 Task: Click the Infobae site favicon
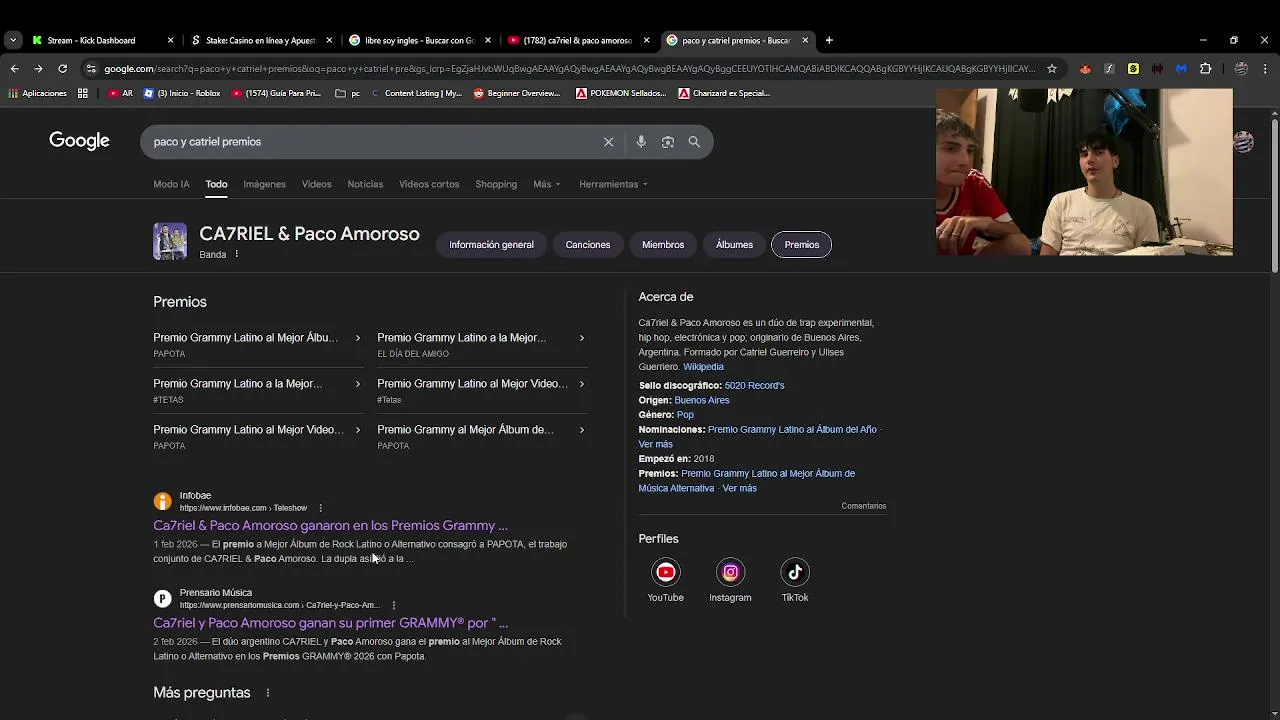coord(162,502)
